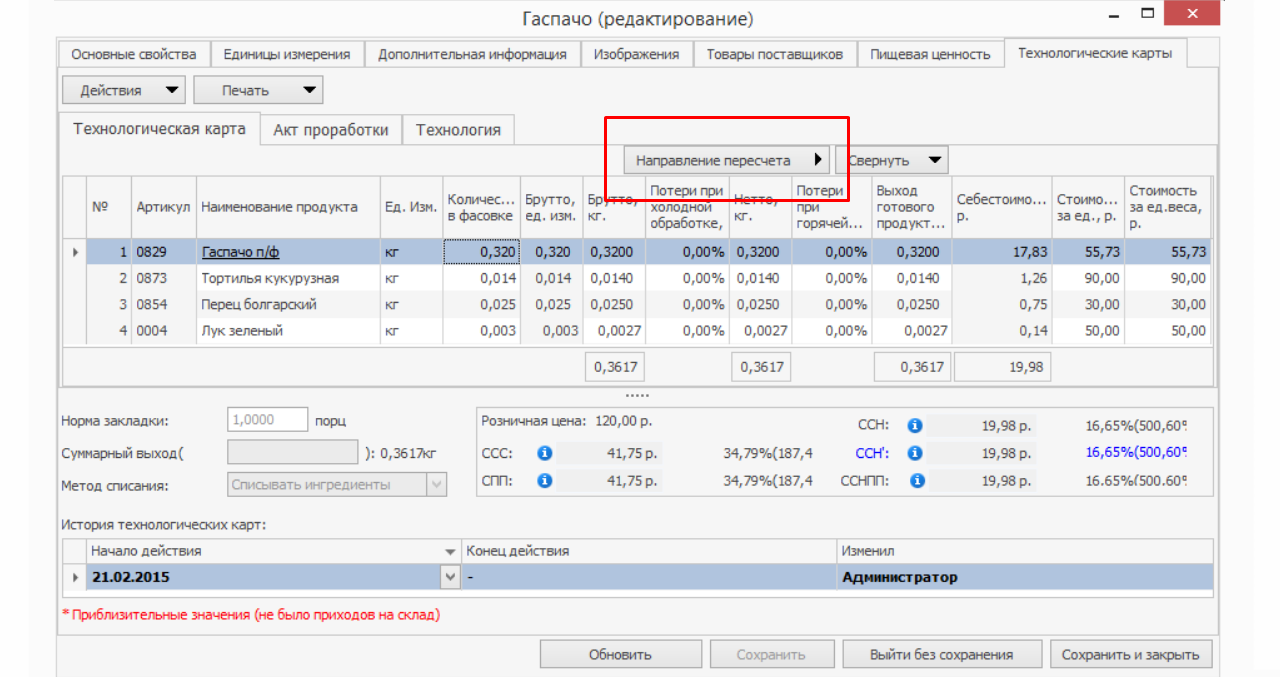1280x677 pixels.
Task: Switch to the Акт проработки sub-tab
Action: tap(331, 130)
